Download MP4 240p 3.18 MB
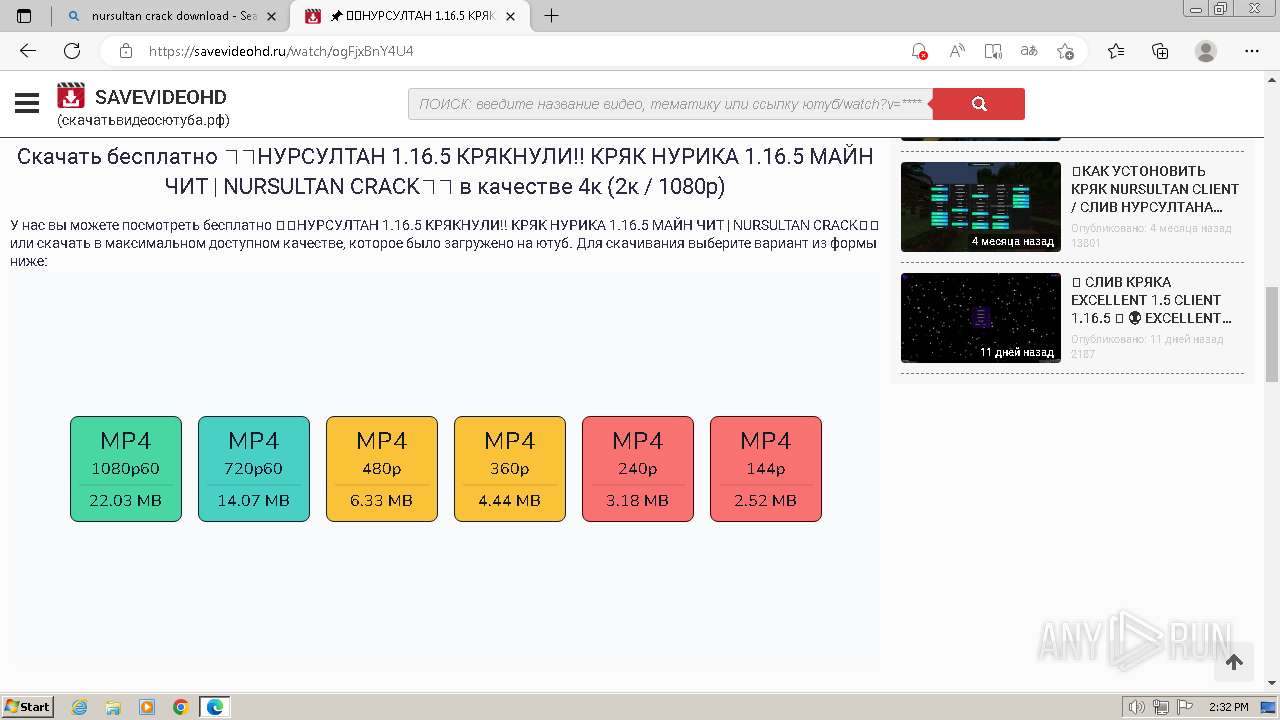 [x=638, y=469]
